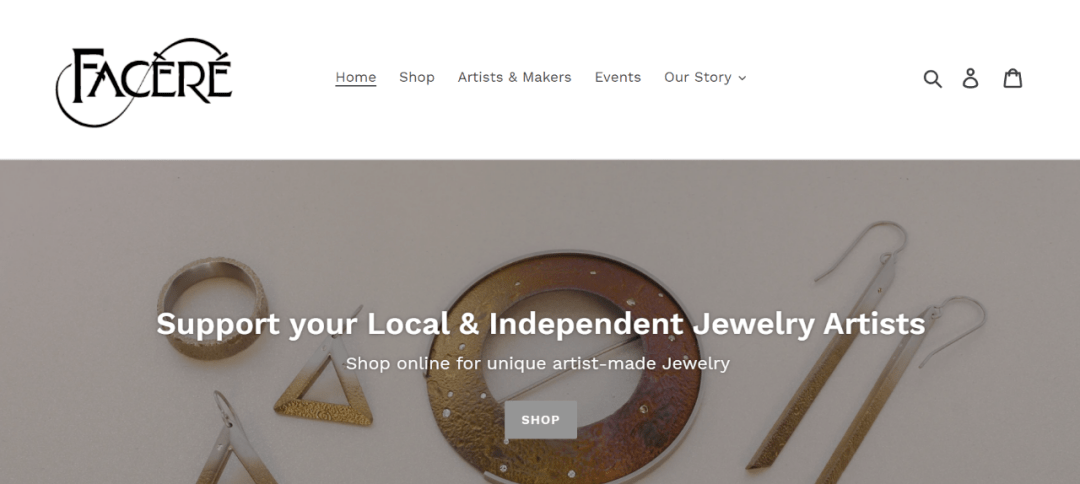The width and height of the screenshot is (1080, 484).
Task: Open the search magnifier icon
Action: [932, 78]
